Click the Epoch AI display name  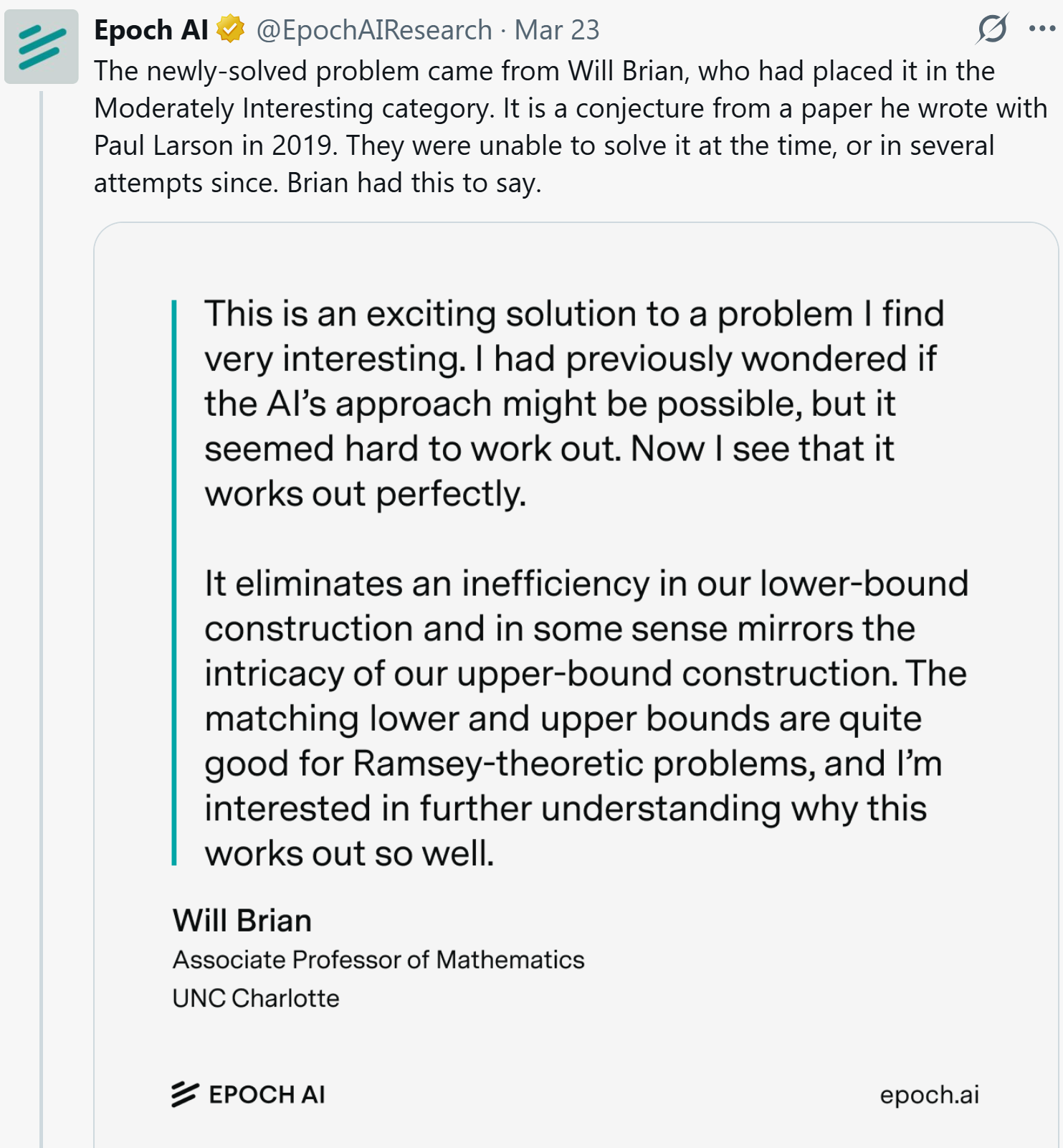coord(151,29)
